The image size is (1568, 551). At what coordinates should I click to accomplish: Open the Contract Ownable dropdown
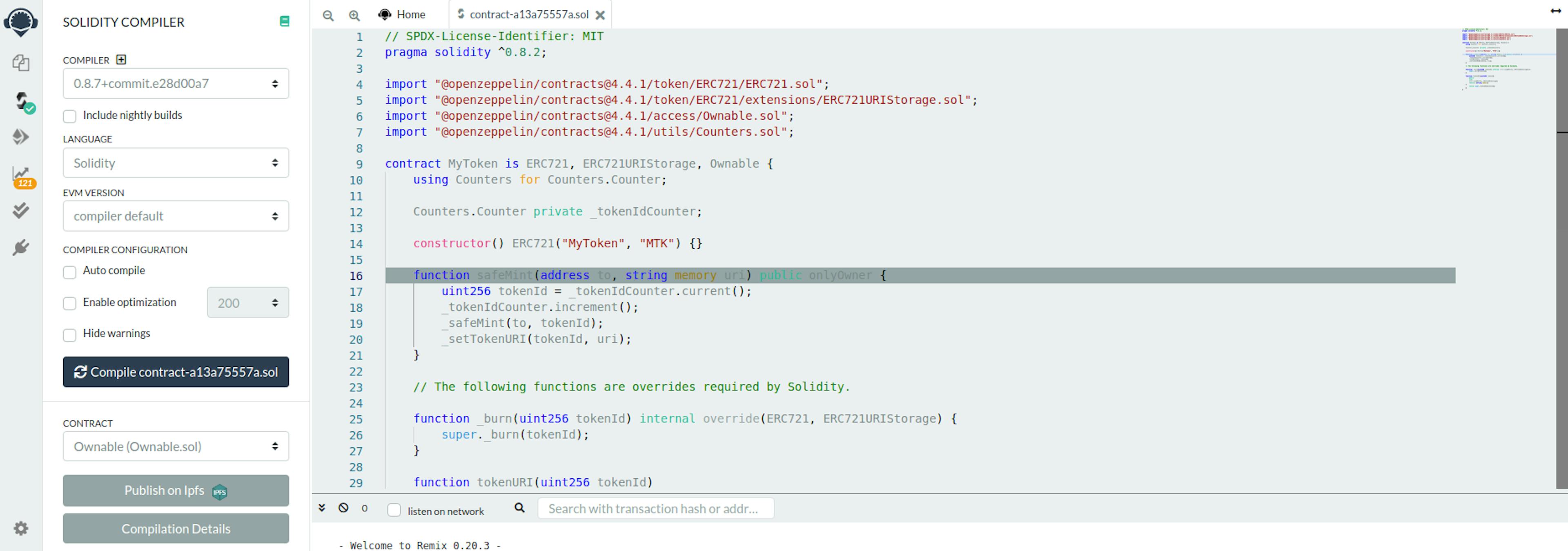176,446
